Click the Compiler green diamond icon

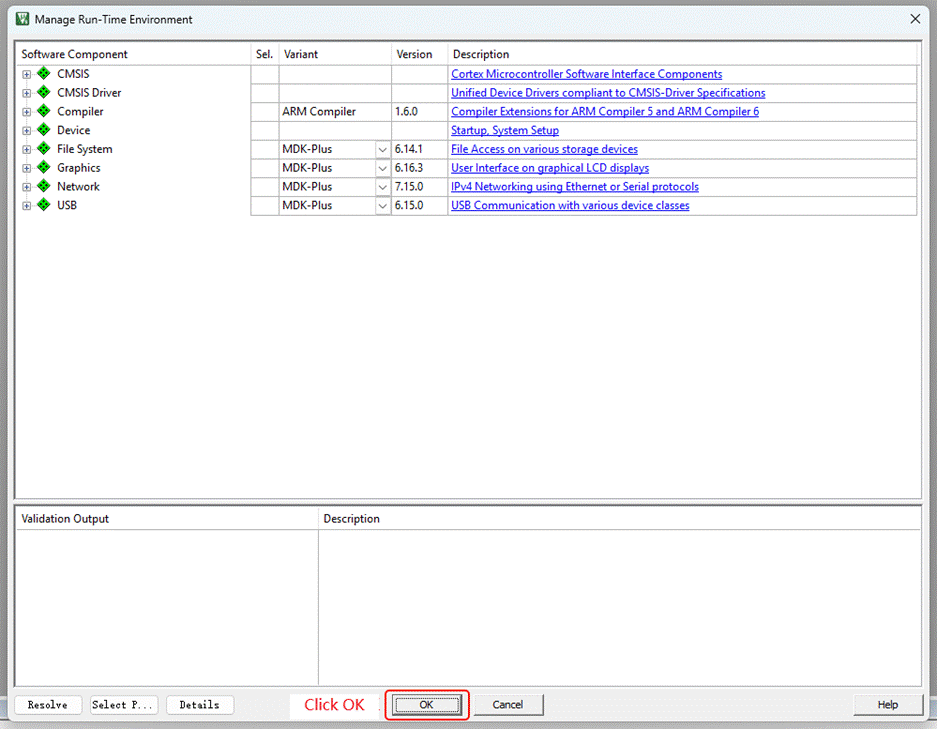click(x=44, y=111)
